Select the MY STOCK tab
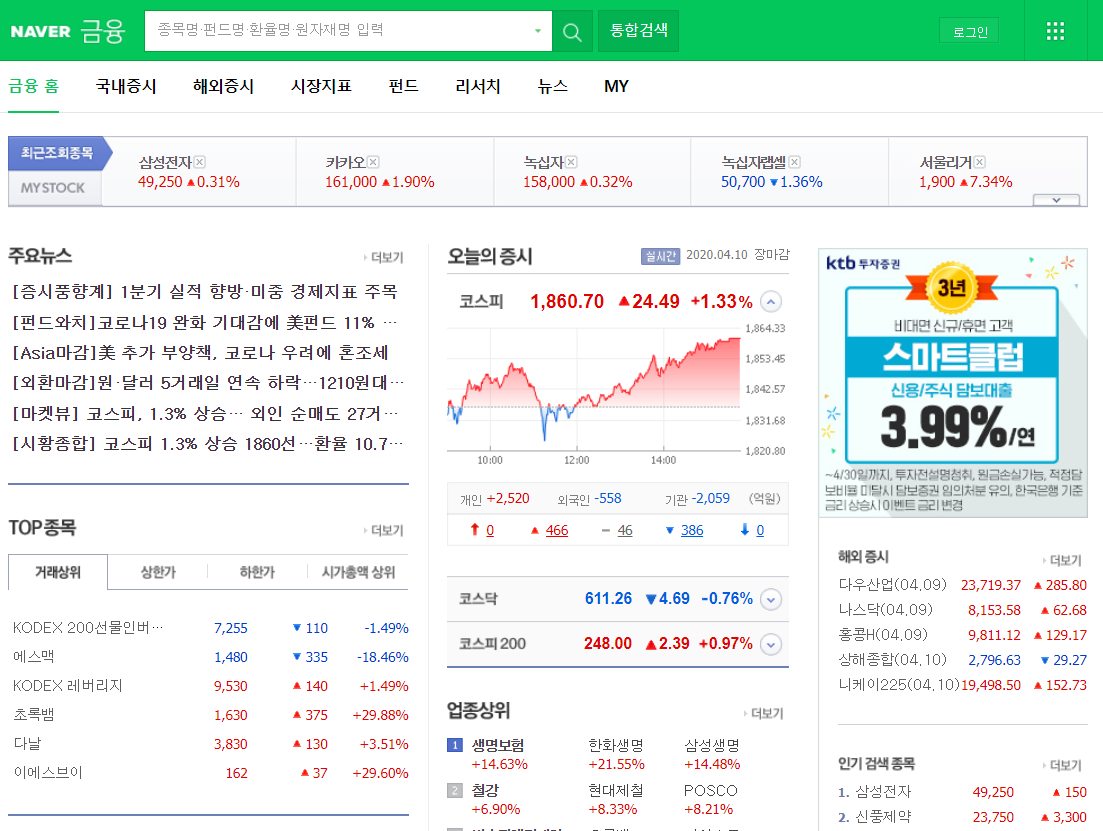Viewport: 1103px width, 831px height. (x=53, y=188)
